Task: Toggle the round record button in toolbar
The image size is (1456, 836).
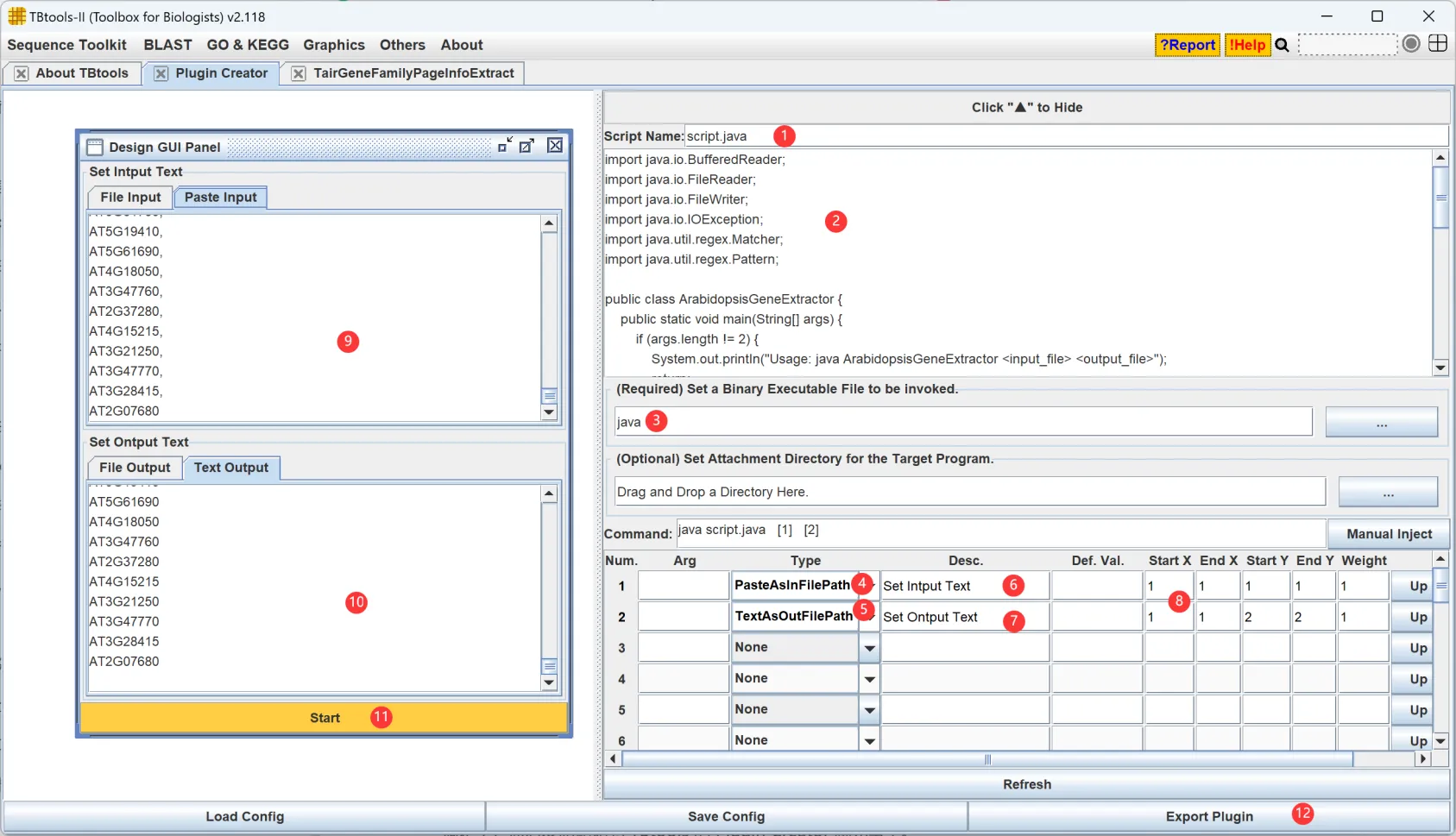Action: 1411,44
